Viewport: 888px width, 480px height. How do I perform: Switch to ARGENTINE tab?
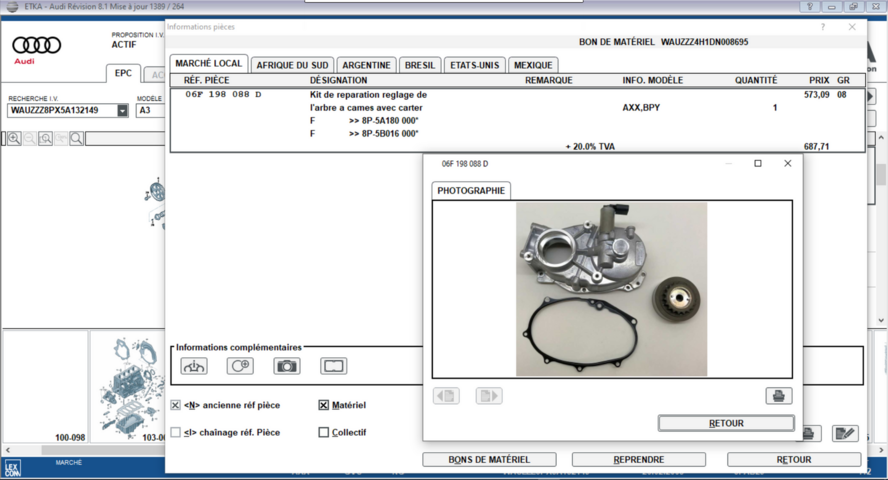pyautogui.click(x=366, y=65)
